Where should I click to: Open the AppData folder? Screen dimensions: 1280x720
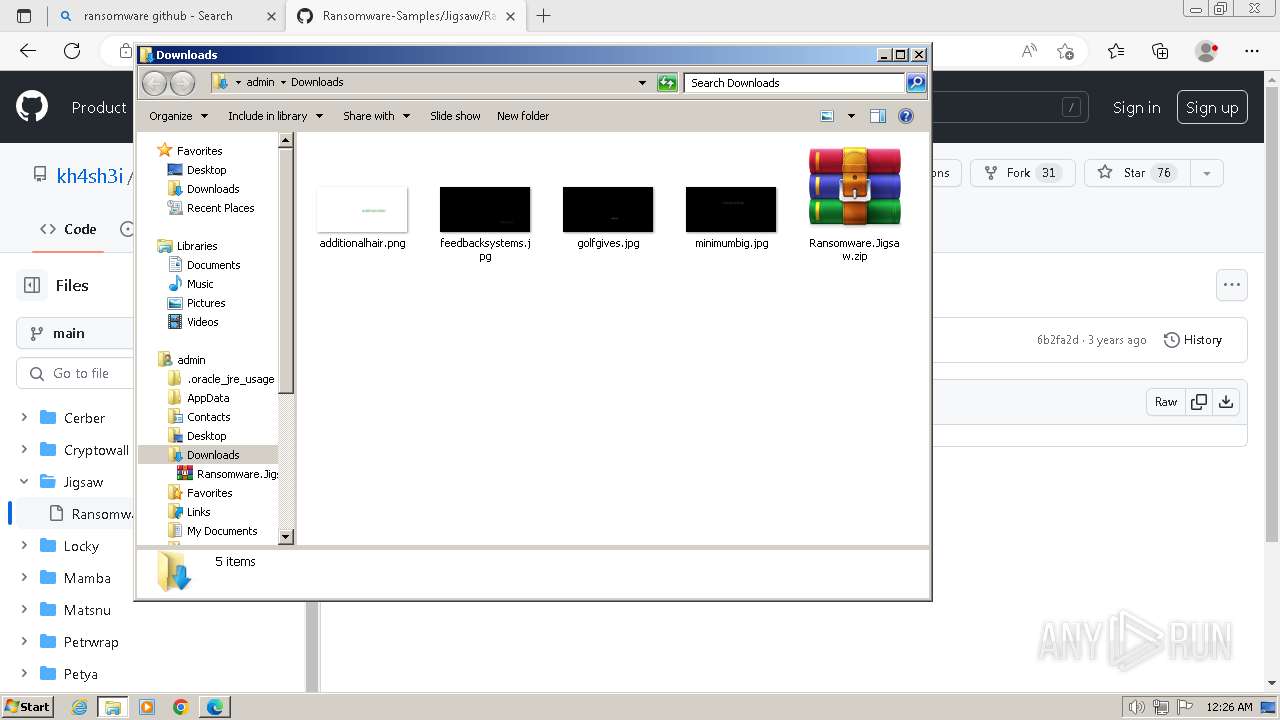tap(208, 398)
